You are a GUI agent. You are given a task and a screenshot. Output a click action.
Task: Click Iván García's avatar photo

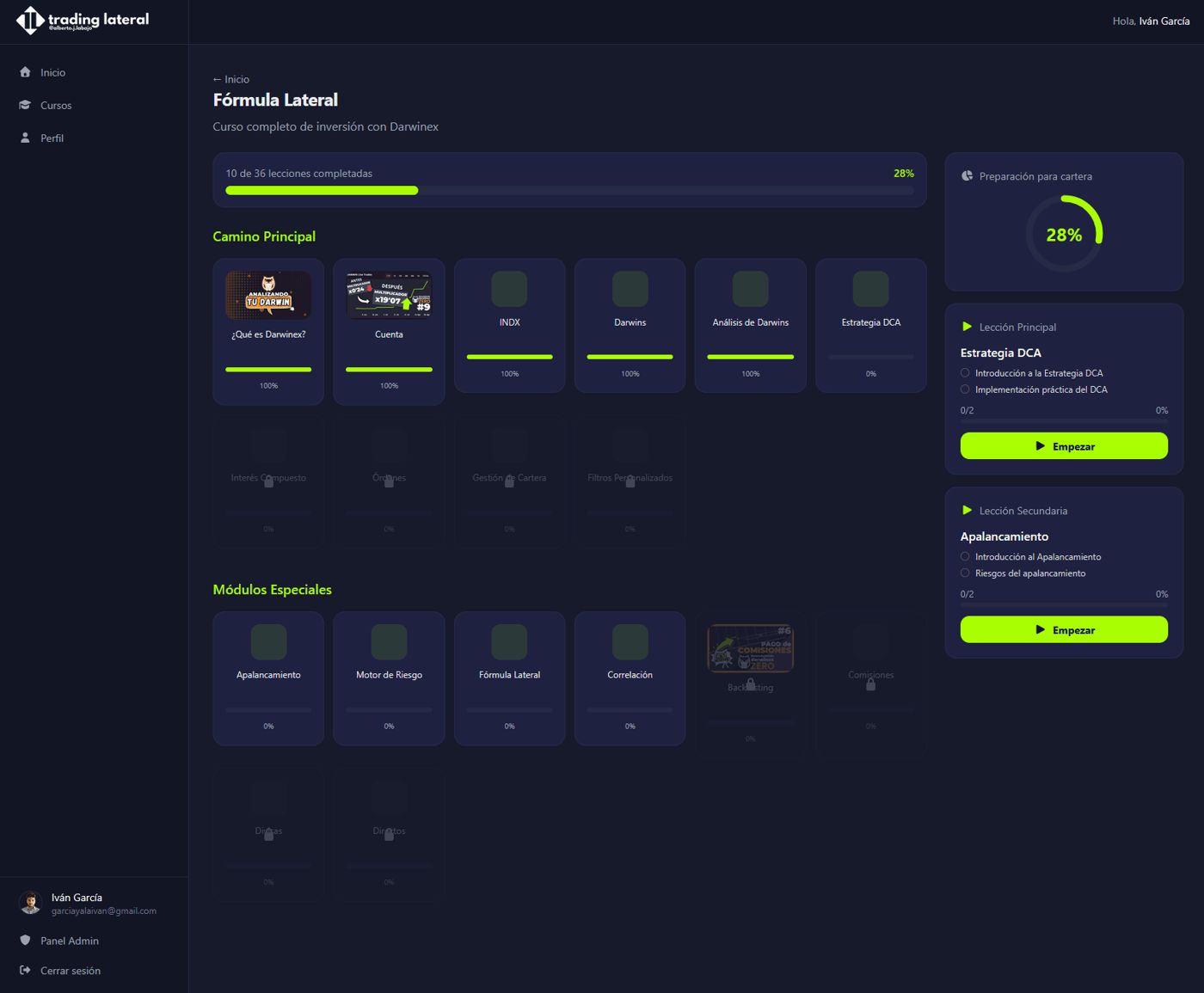click(x=30, y=903)
